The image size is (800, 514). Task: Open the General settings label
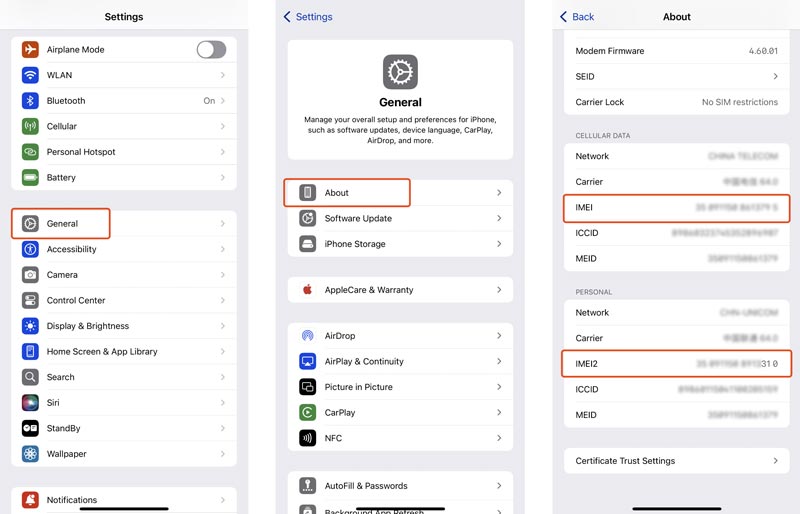[62, 224]
